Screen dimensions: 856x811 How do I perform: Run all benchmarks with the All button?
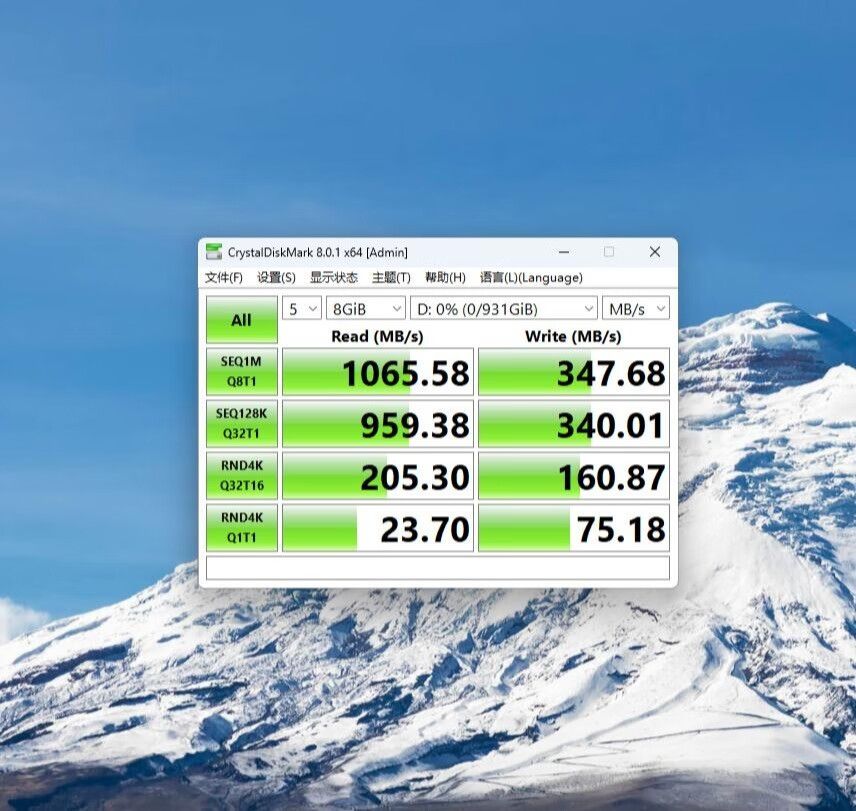242,320
